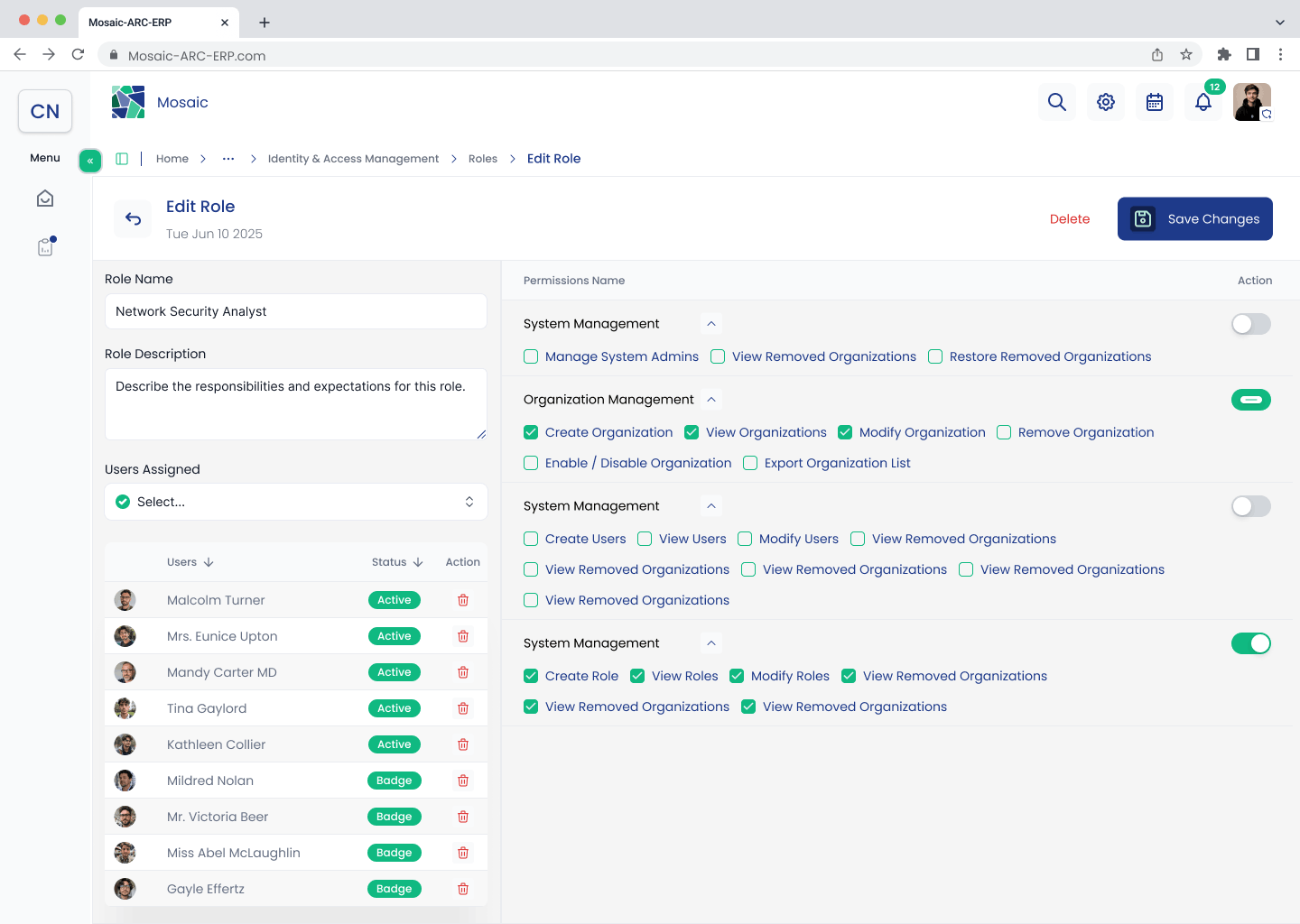Expand the breadcrumb ellipsis menu
Screen dimensions: 1300x924
click(x=228, y=159)
